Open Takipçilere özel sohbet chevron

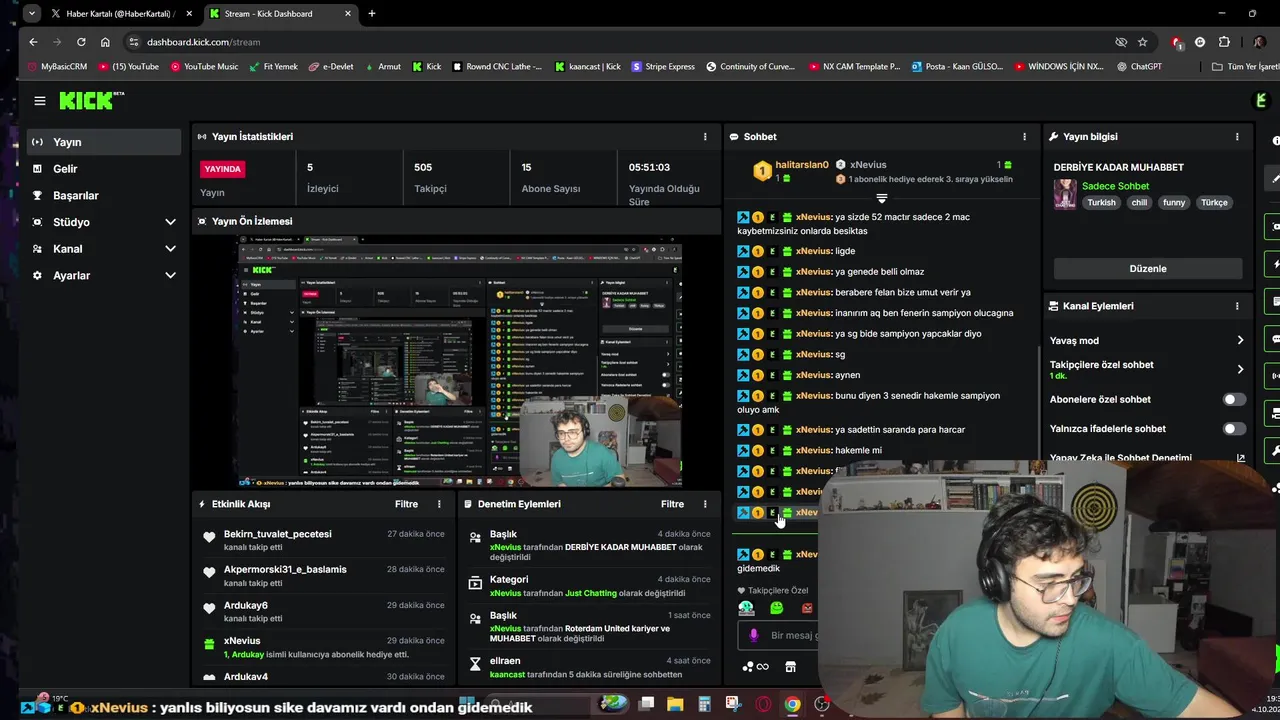click(x=1240, y=369)
